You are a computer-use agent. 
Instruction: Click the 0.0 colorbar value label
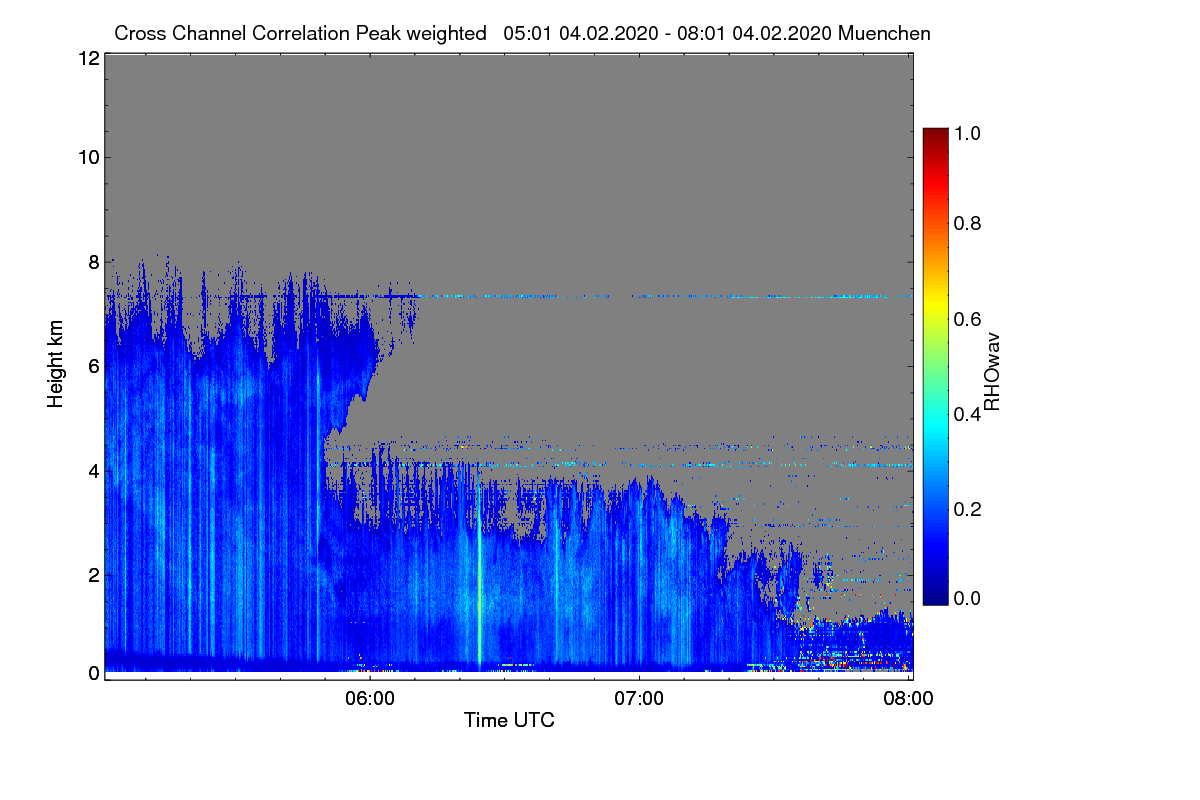coord(968,597)
